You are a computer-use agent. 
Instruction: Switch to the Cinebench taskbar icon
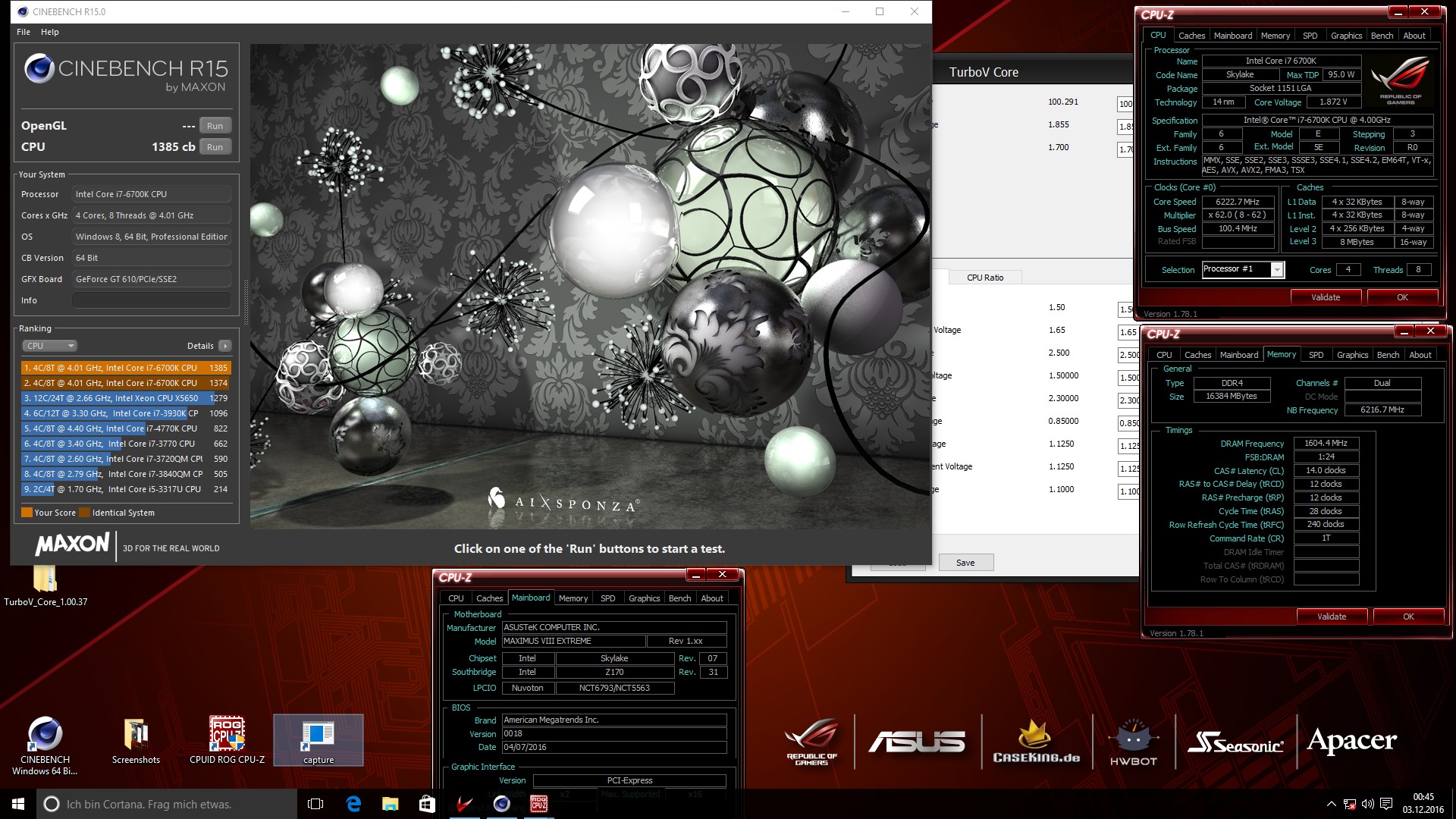501,804
